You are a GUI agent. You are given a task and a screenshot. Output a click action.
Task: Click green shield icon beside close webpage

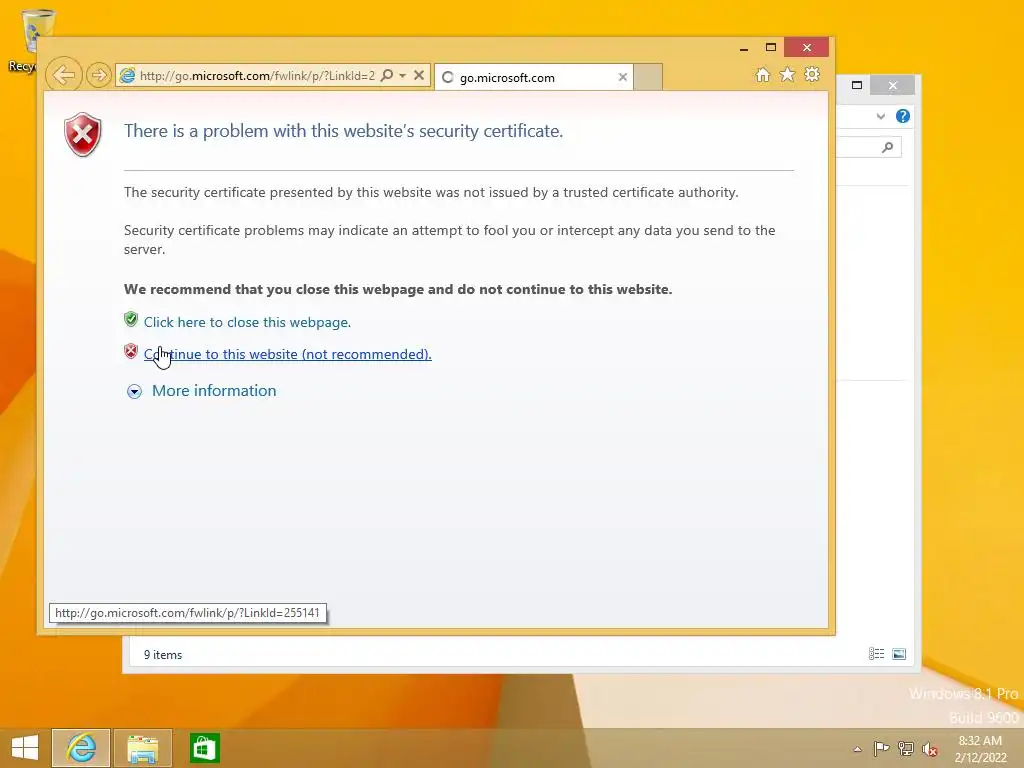[x=131, y=319]
